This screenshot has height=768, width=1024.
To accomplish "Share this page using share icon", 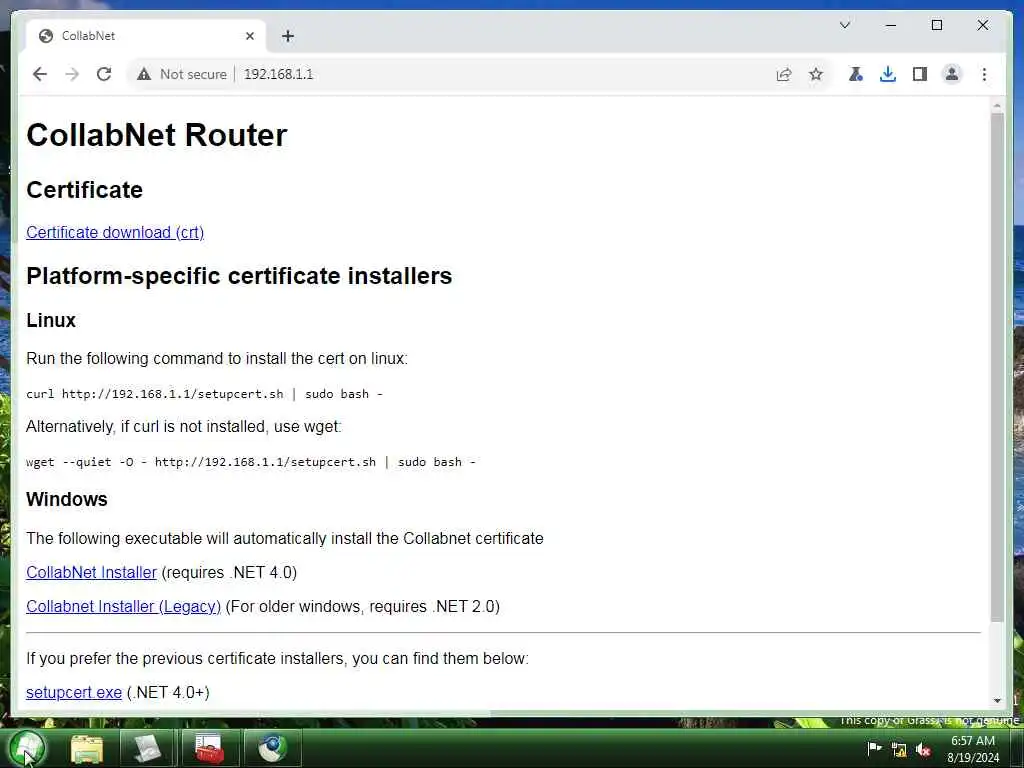I will pyautogui.click(x=784, y=74).
